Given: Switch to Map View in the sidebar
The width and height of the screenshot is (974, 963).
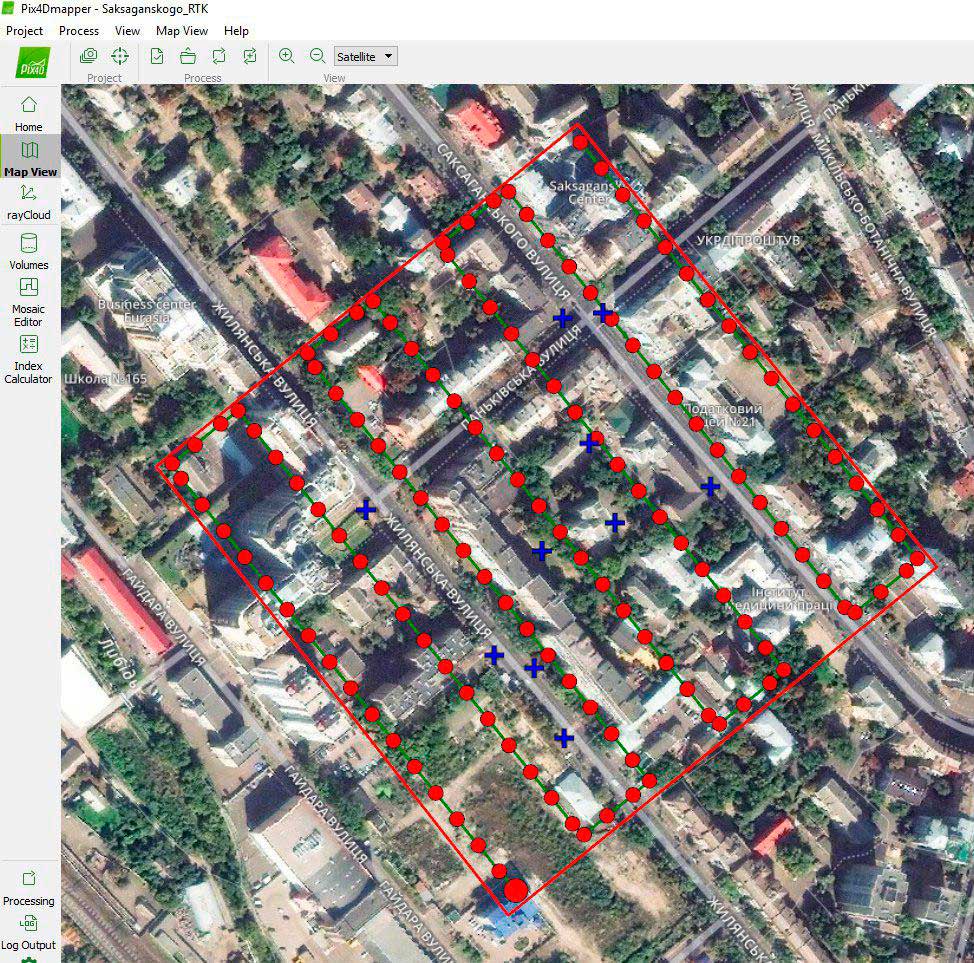Looking at the screenshot, I should (x=30, y=158).
